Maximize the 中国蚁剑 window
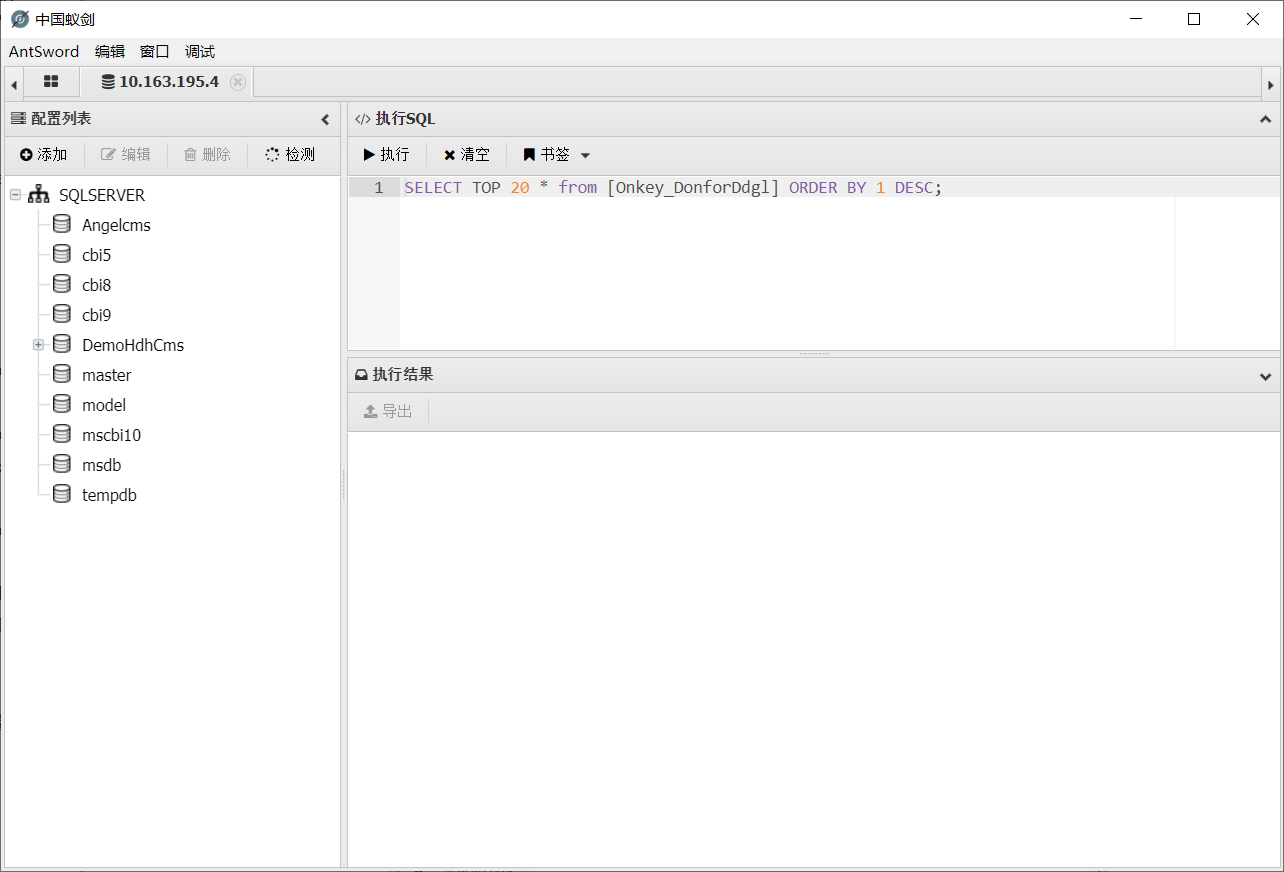Viewport: 1284px width, 872px height. pos(1194,19)
